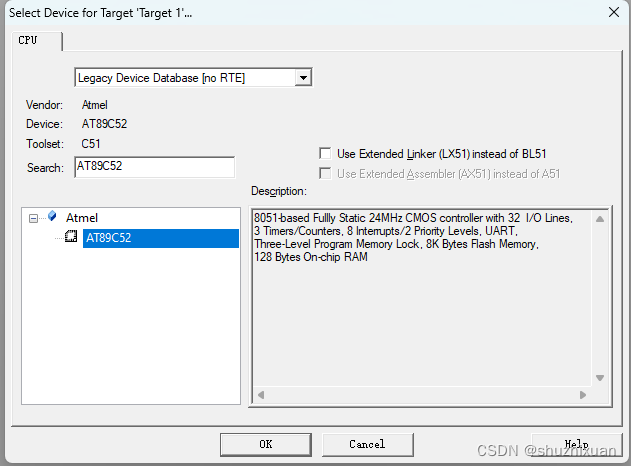The width and height of the screenshot is (631, 466).
Task: Confirm device selection with OK
Action: pyautogui.click(x=266, y=444)
